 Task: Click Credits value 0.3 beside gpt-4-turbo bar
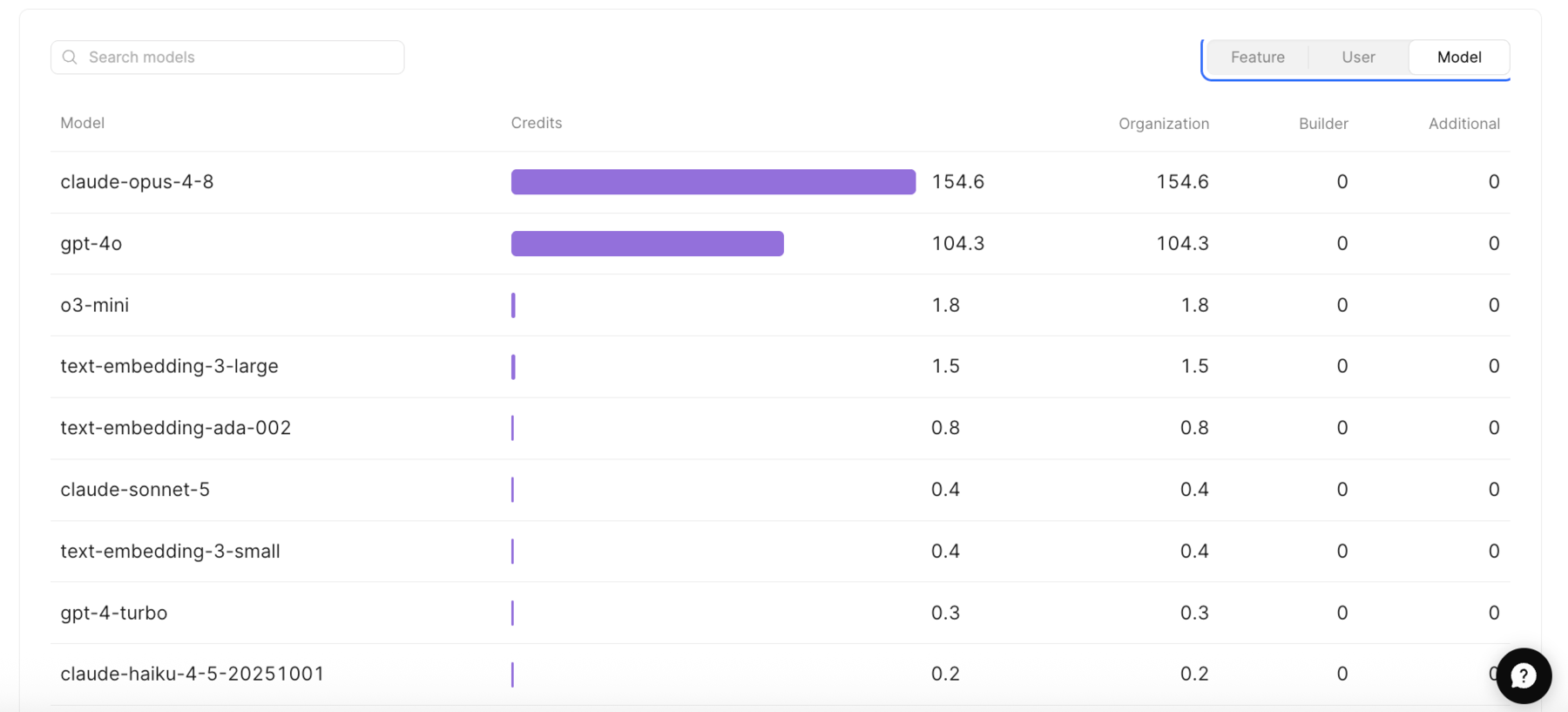[946, 613]
